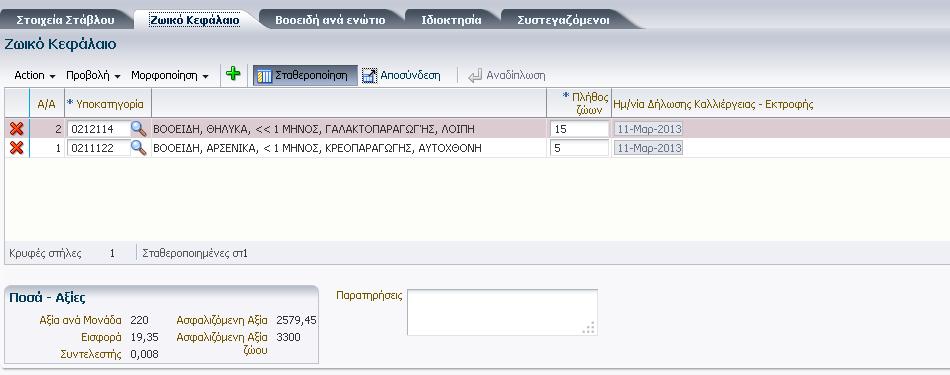
Task: Click the Κρυφές στήλες status text
Action: pos(45,253)
